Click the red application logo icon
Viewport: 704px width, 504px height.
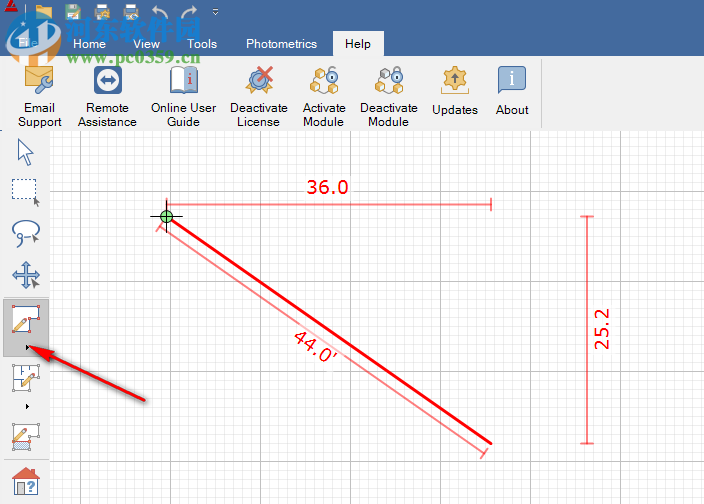(11, 6)
